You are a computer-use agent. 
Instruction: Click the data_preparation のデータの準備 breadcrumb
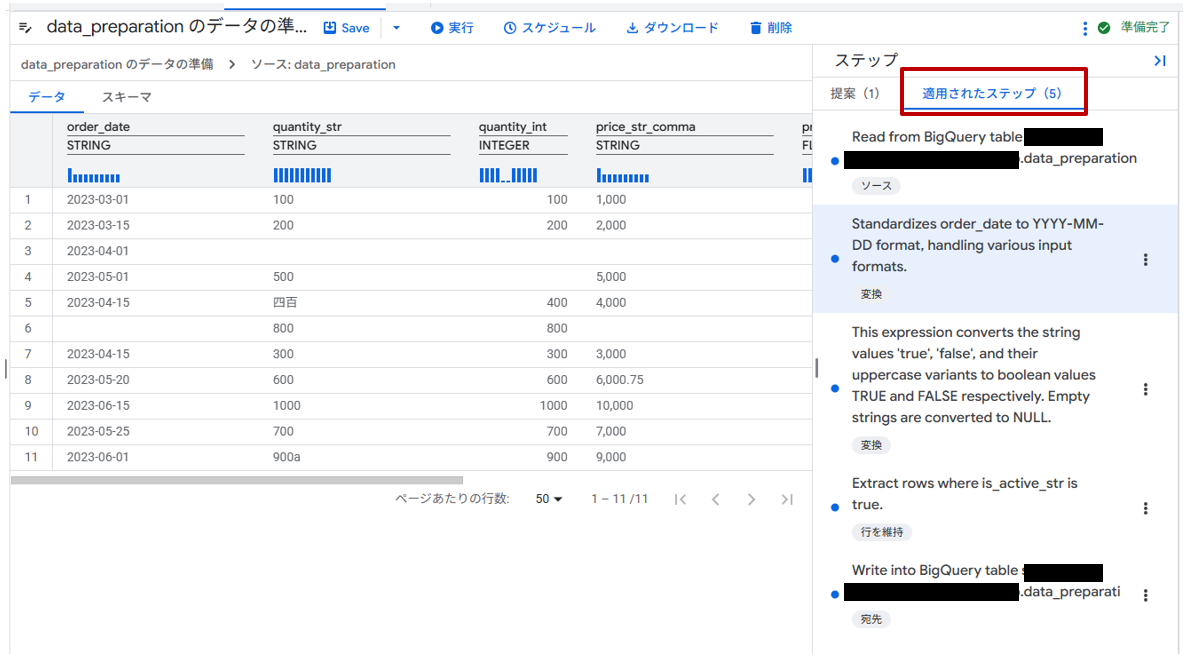pyautogui.click(x=117, y=64)
